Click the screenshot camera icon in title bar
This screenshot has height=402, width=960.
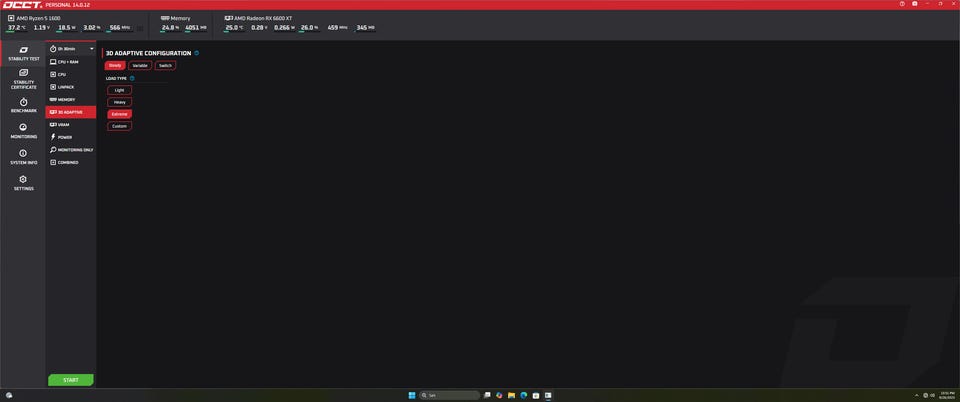tap(915, 4)
